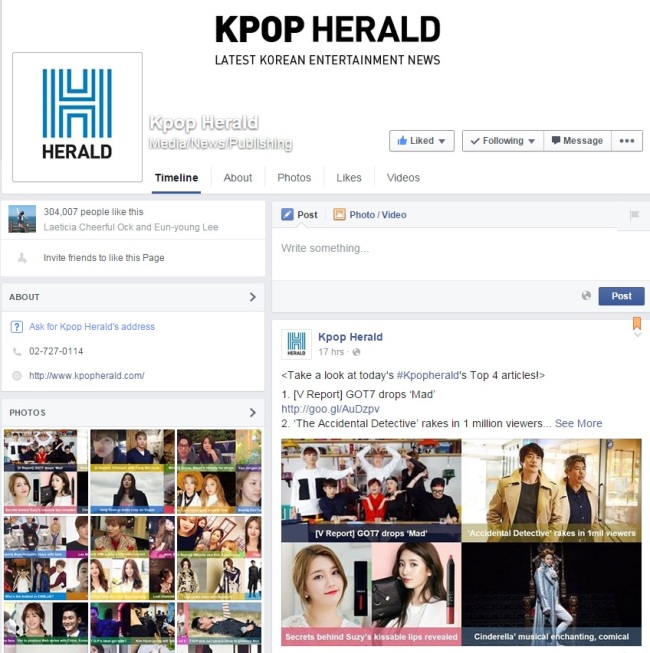Expand the ABOUT section chevron
Viewport: 650px width, 653px height.
coord(252,297)
